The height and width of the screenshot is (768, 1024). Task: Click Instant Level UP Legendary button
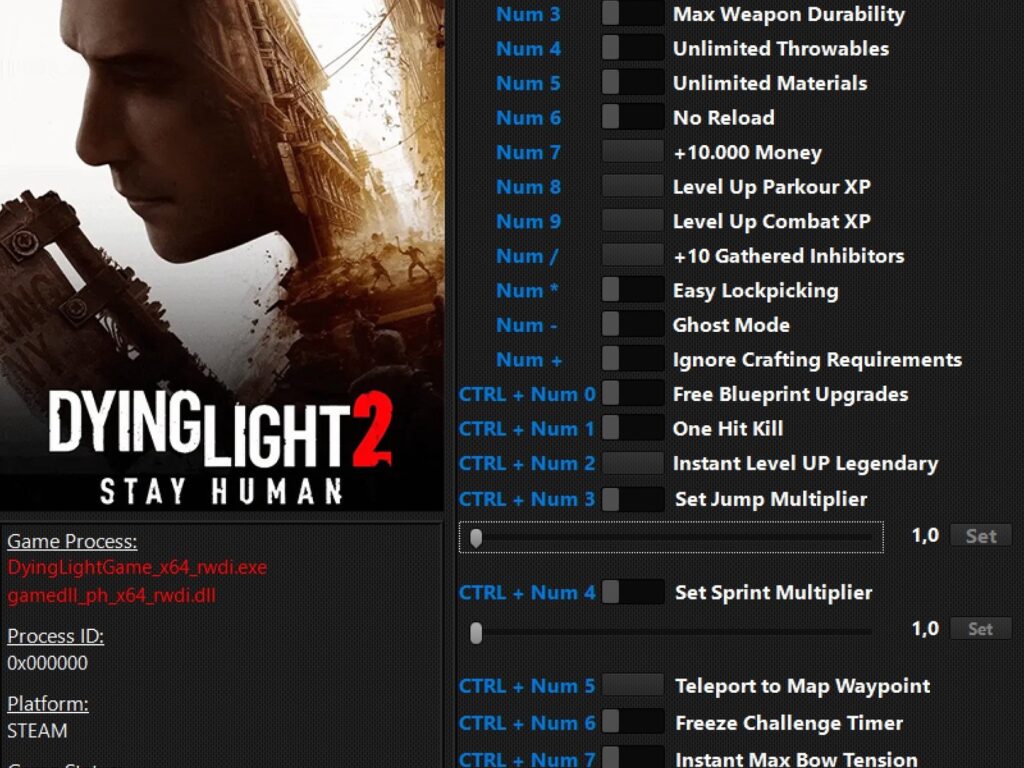coord(632,463)
